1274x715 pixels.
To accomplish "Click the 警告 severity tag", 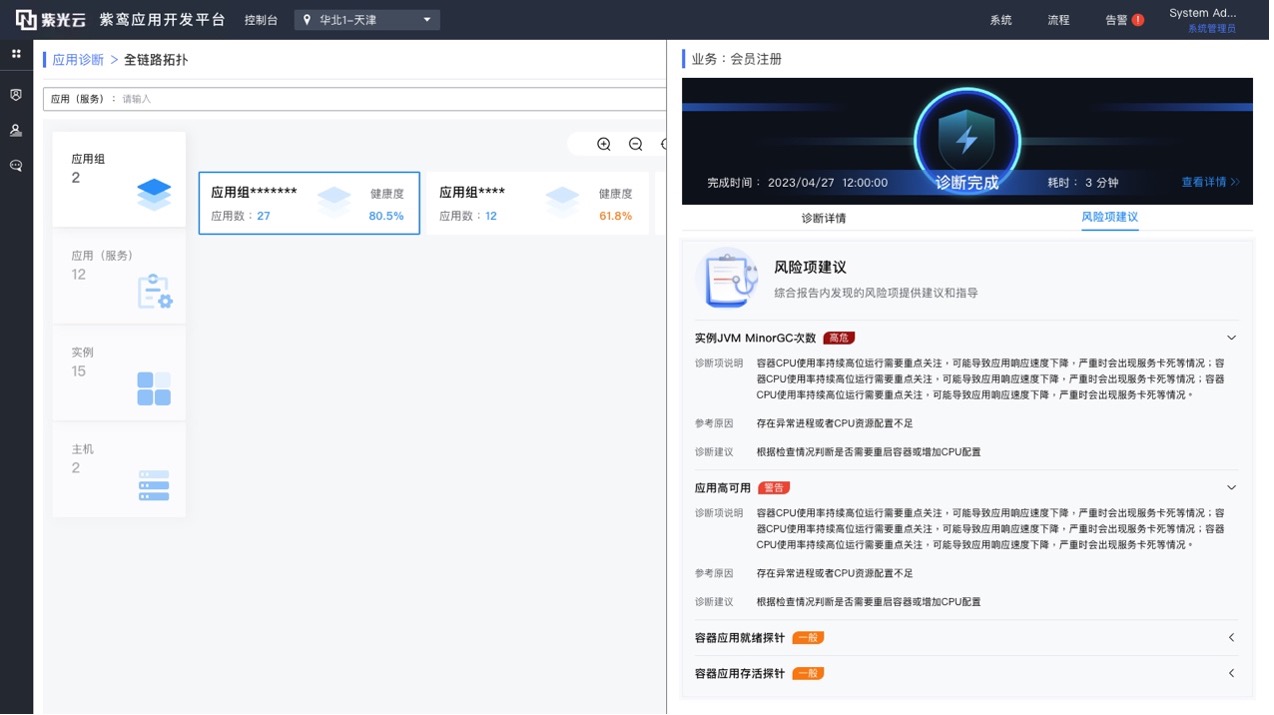I will click(777, 489).
